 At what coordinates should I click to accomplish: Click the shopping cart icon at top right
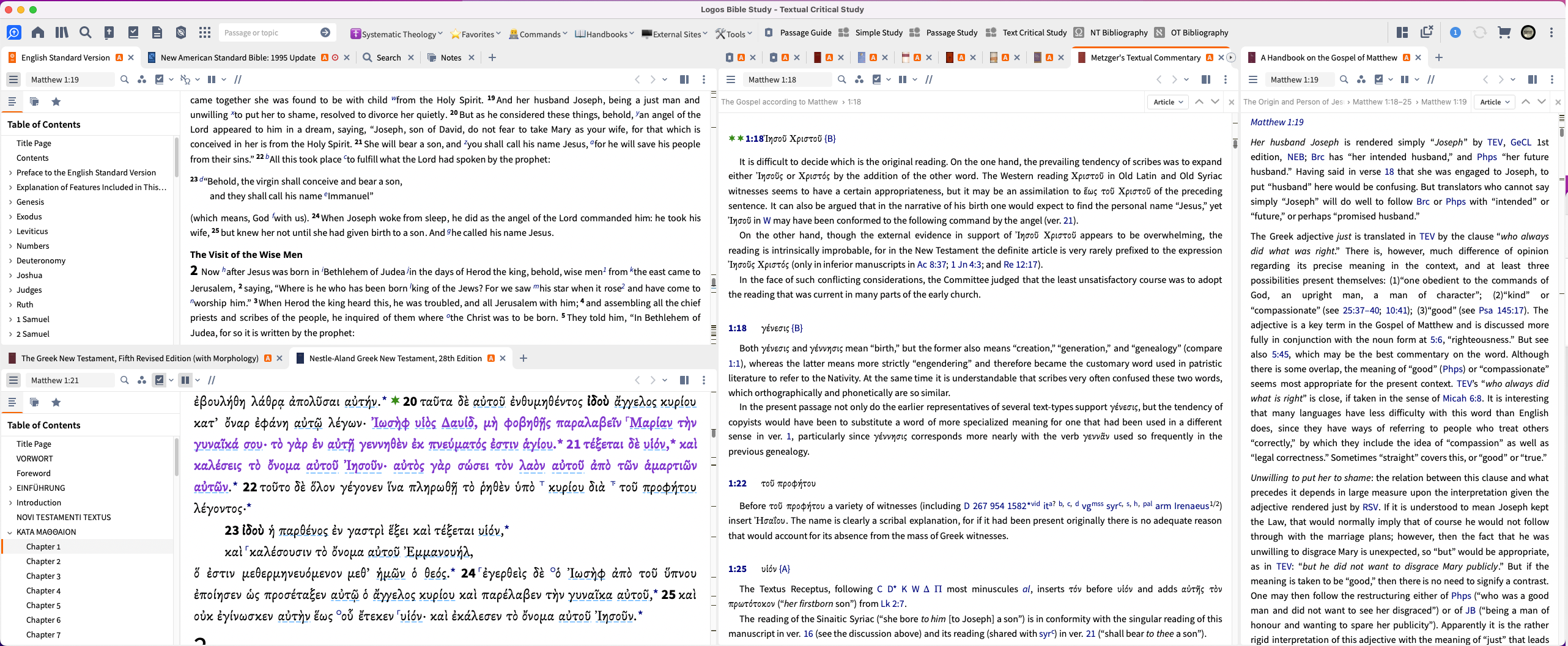click(x=1504, y=32)
